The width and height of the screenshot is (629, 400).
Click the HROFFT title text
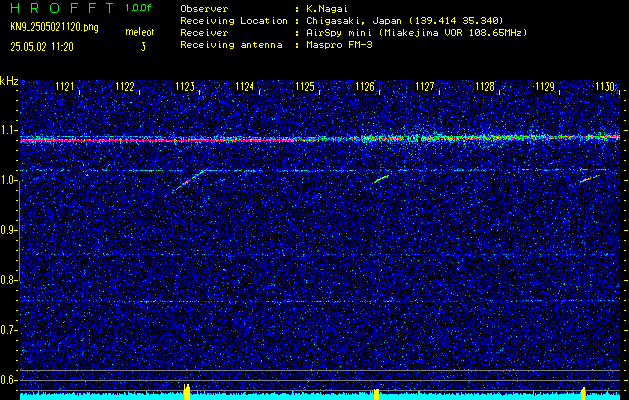tap(62, 8)
